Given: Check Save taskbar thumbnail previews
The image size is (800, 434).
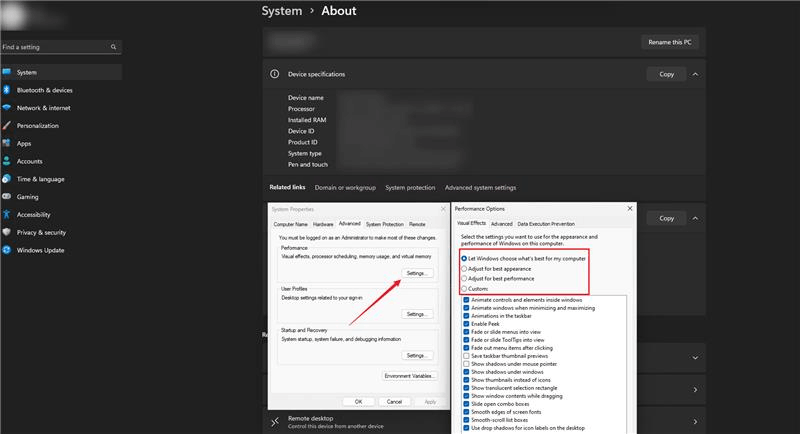Looking at the screenshot, I should point(466,356).
